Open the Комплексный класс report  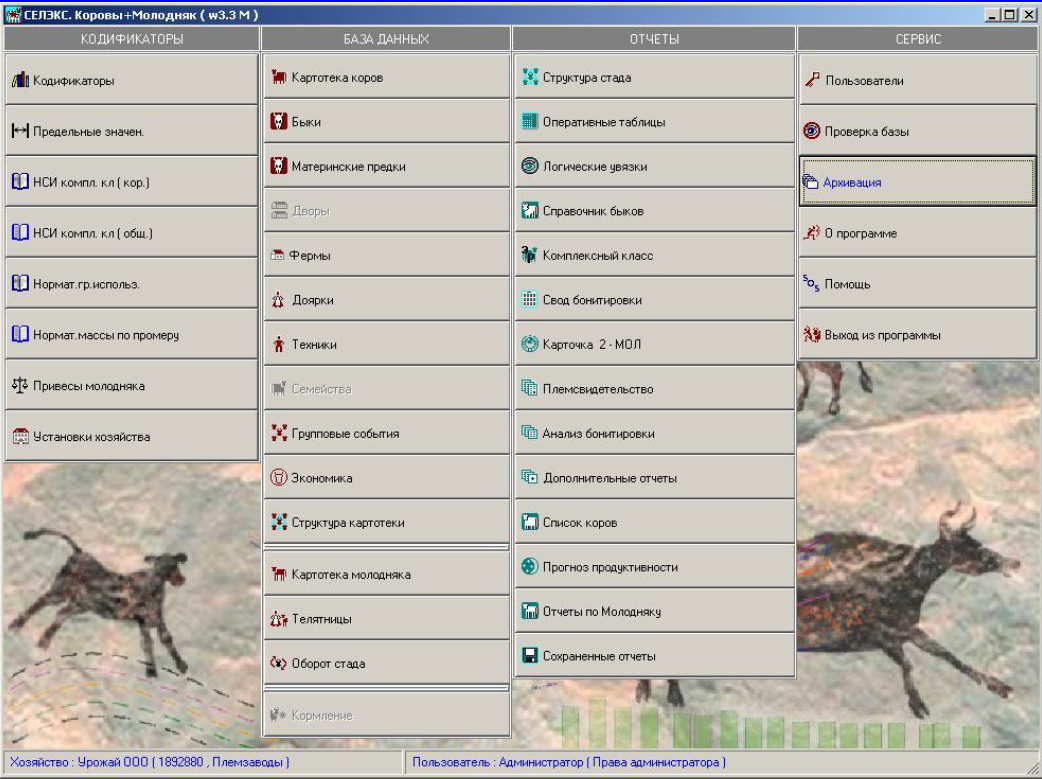pyautogui.click(x=655, y=255)
